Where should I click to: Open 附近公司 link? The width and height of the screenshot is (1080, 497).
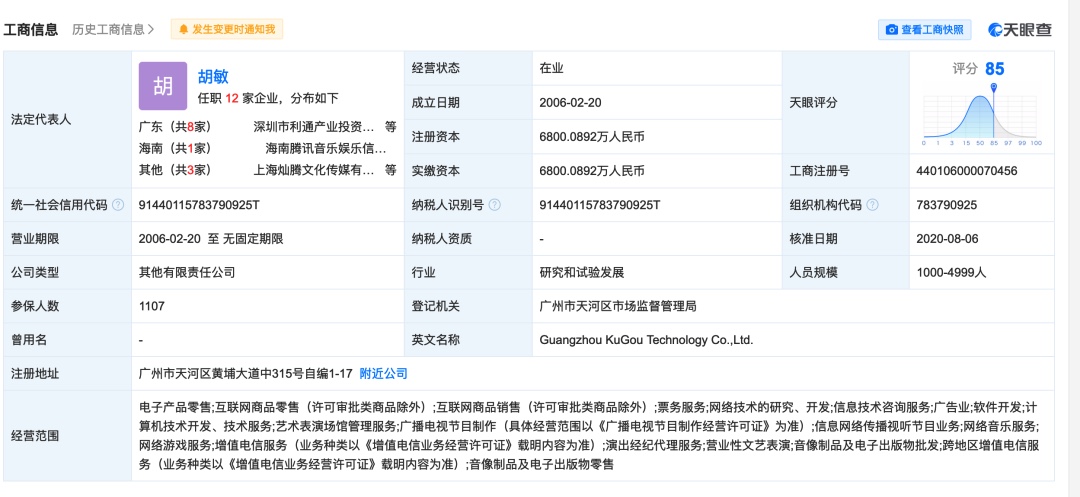(384, 374)
